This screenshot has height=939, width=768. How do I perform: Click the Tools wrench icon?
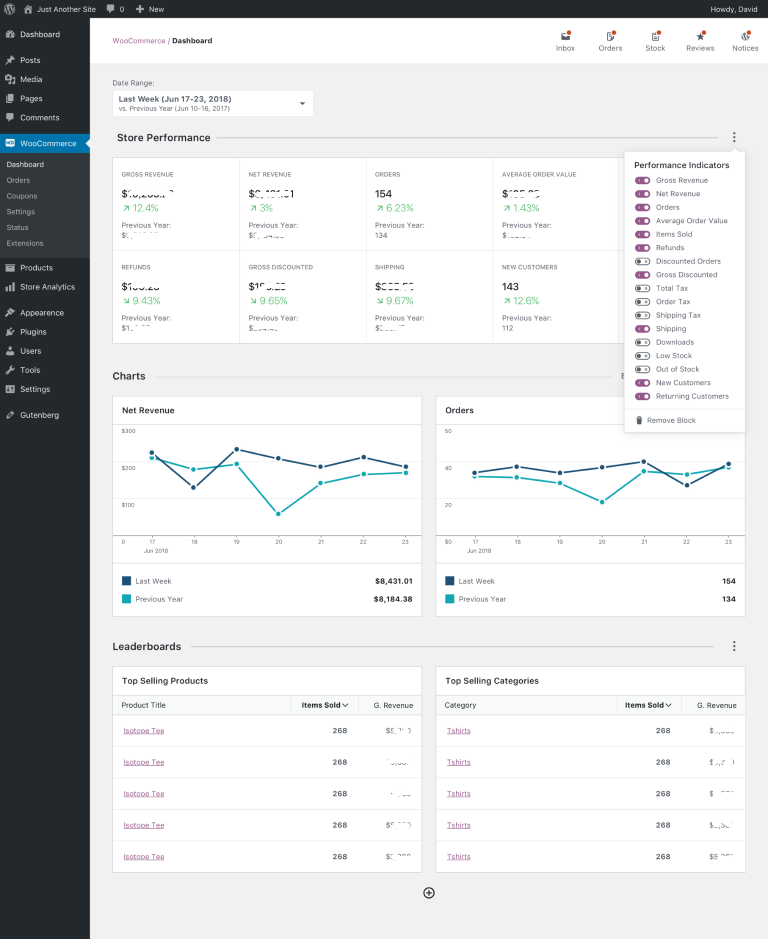(10, 370)
